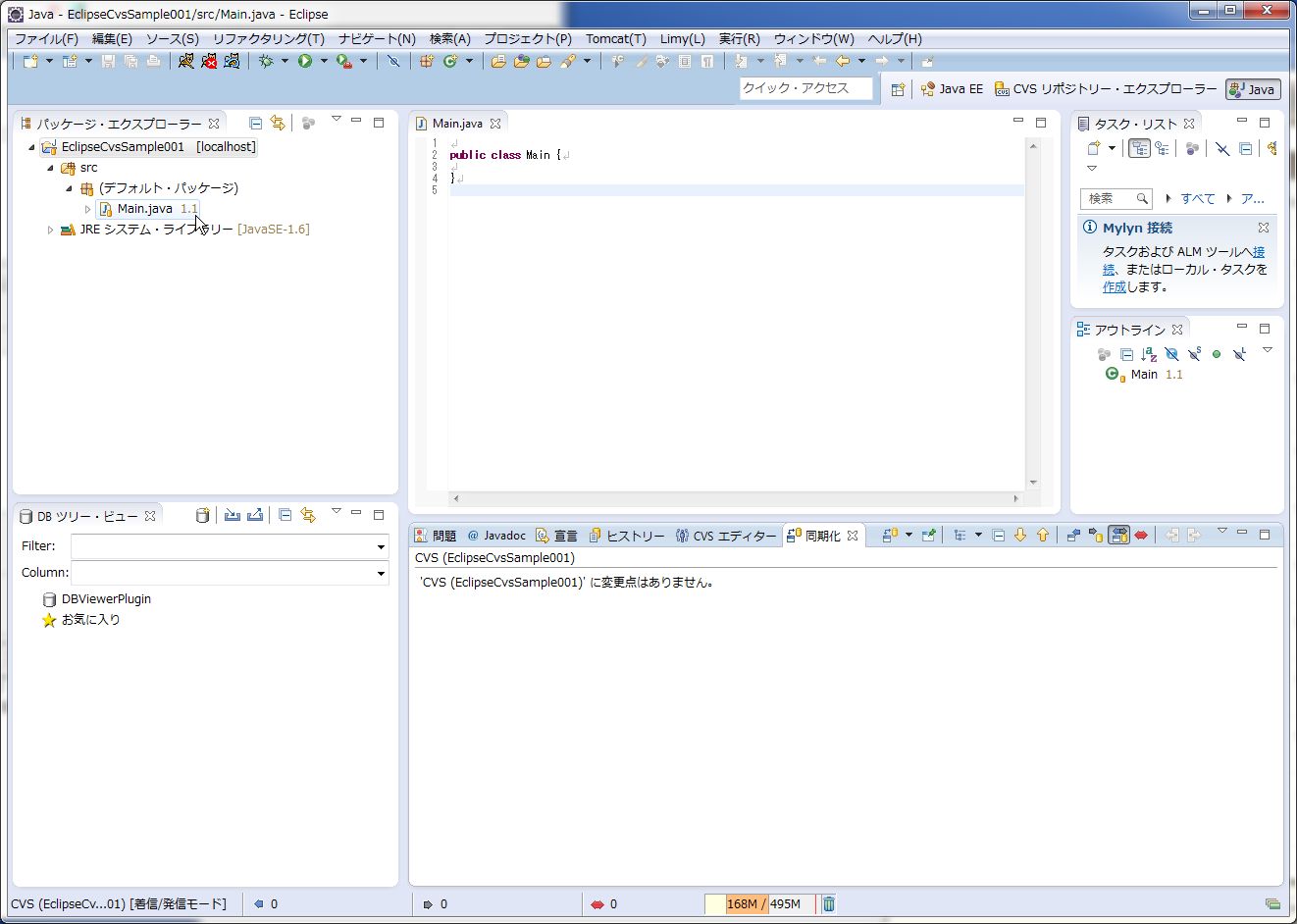Toggle Incoming Mode in Synchronize view
The image size is (1297, 924).
[x=1072, y=536]
